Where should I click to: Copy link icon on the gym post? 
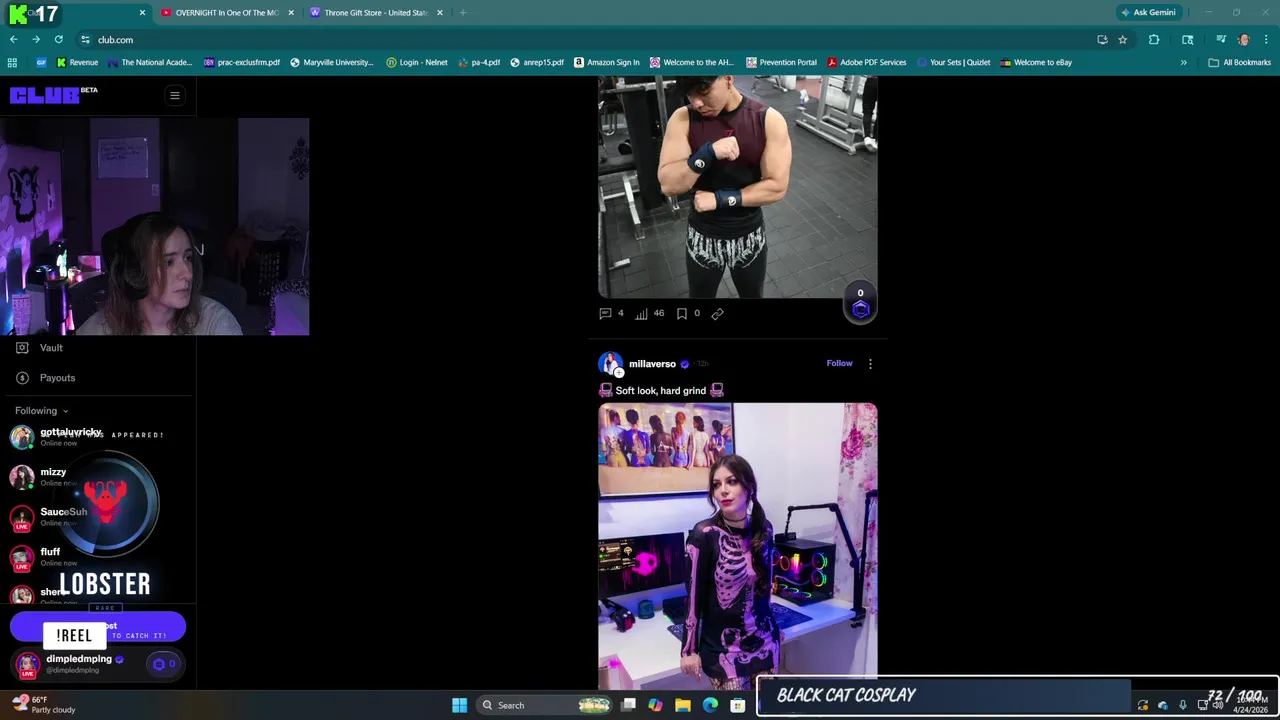[717, 313]
